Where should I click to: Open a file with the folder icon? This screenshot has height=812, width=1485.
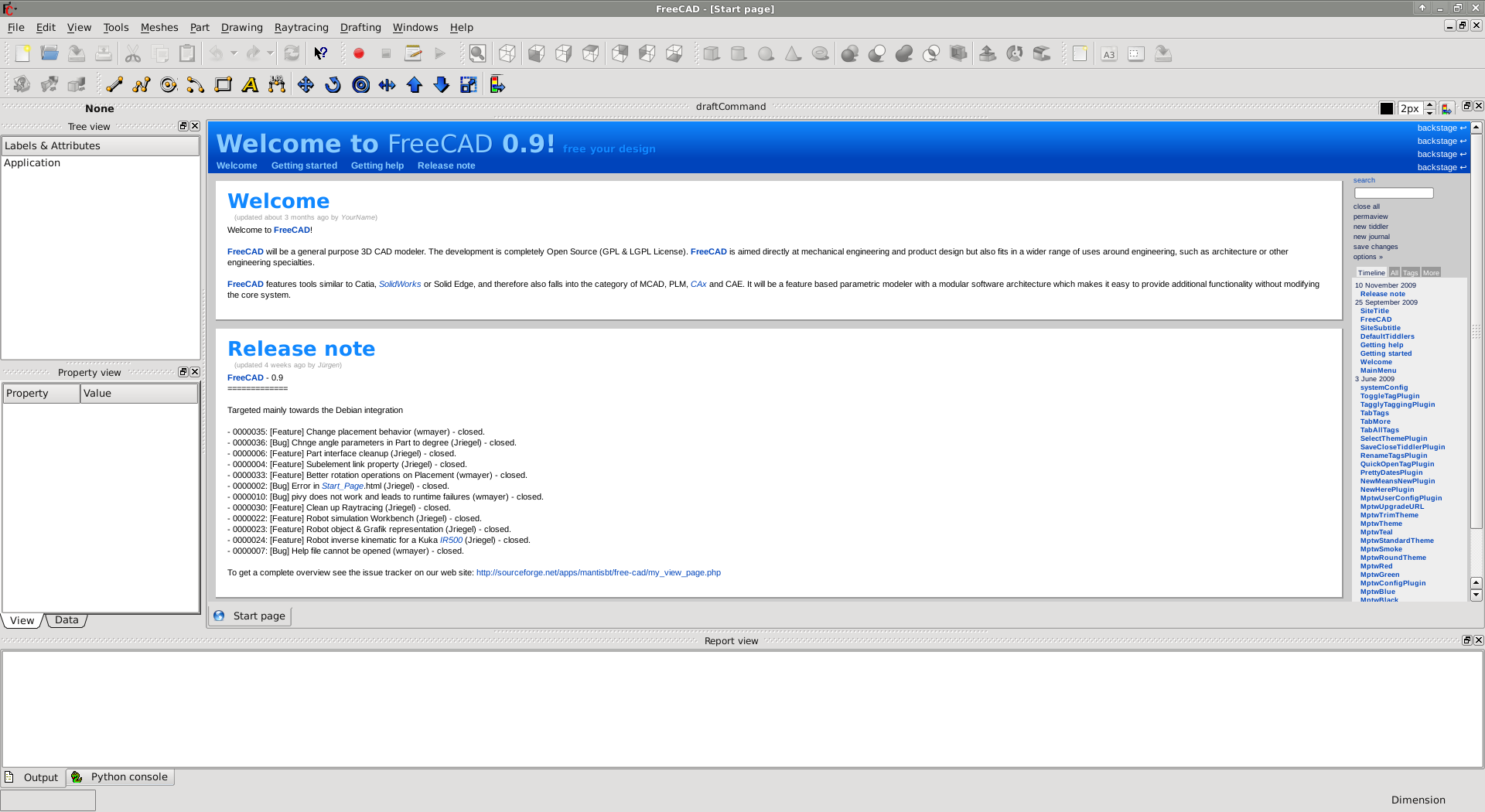pos(49,53)
